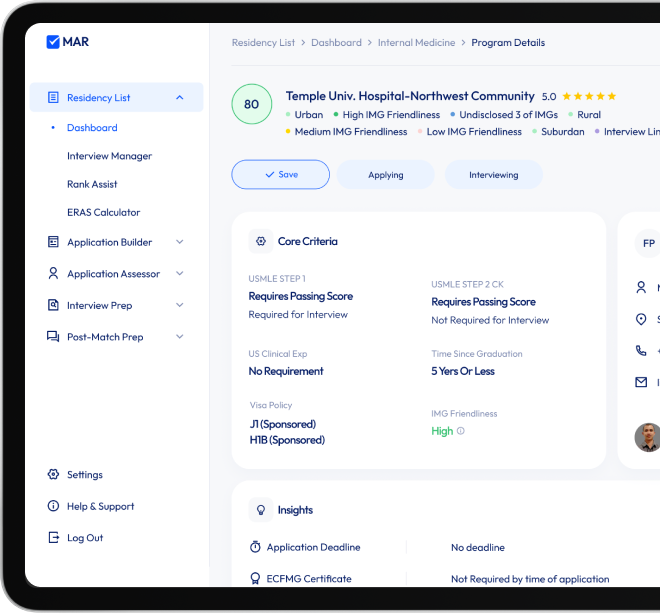Toggle the Save button
Screen dimensions: 660x614
280,175
